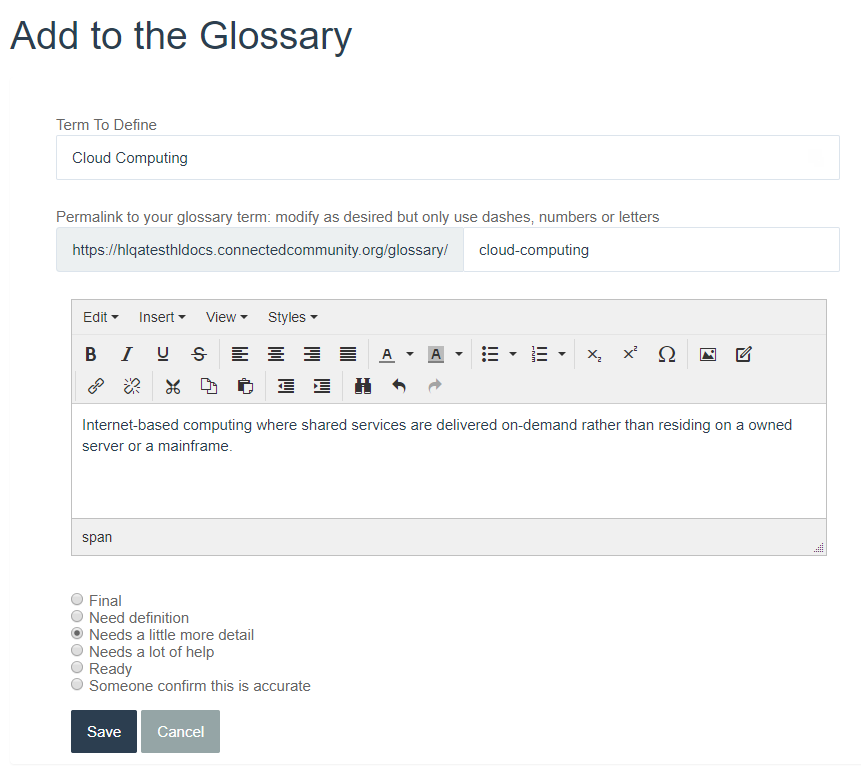Insert link using chain icon

[x=96, y=386]
